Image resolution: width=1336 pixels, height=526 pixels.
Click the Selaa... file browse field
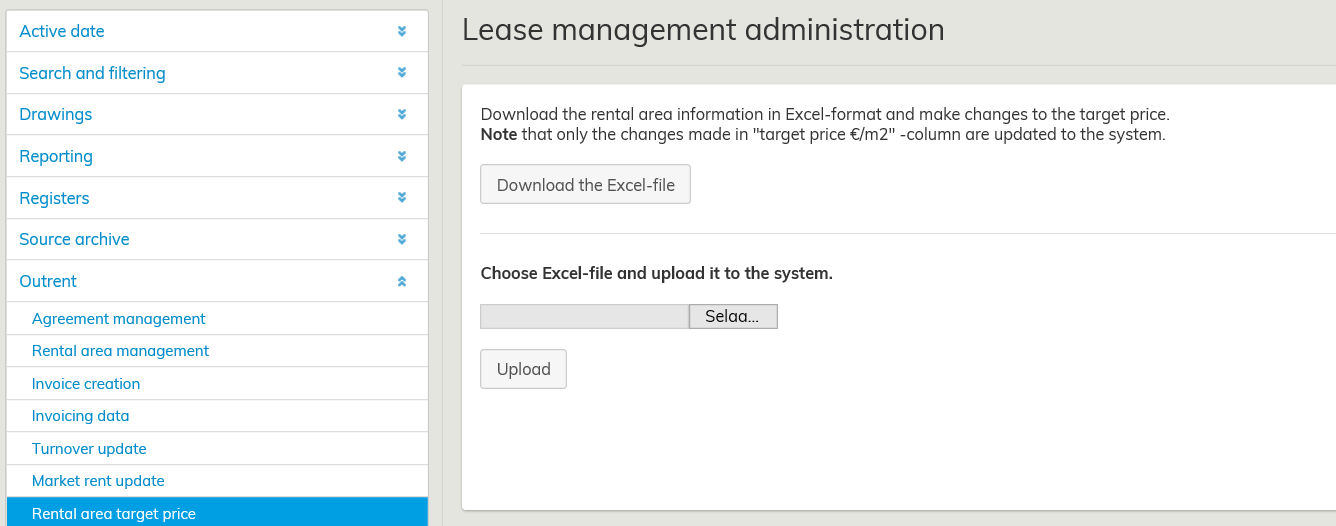[732, 316]
